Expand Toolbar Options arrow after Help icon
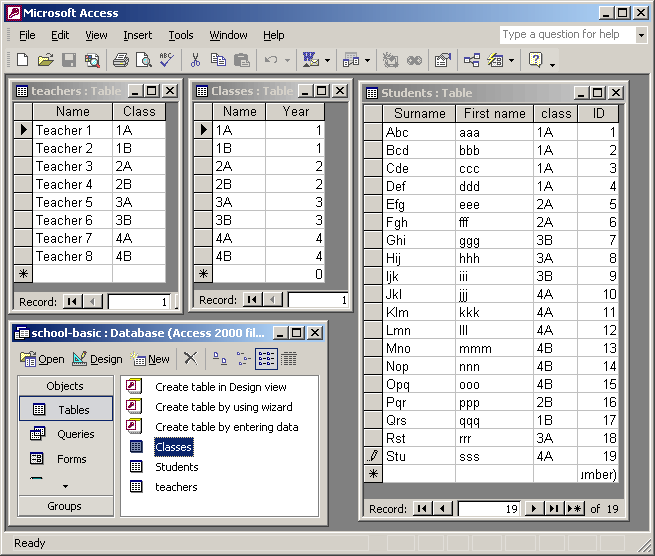Screen dimensions: 655x556 552,63
